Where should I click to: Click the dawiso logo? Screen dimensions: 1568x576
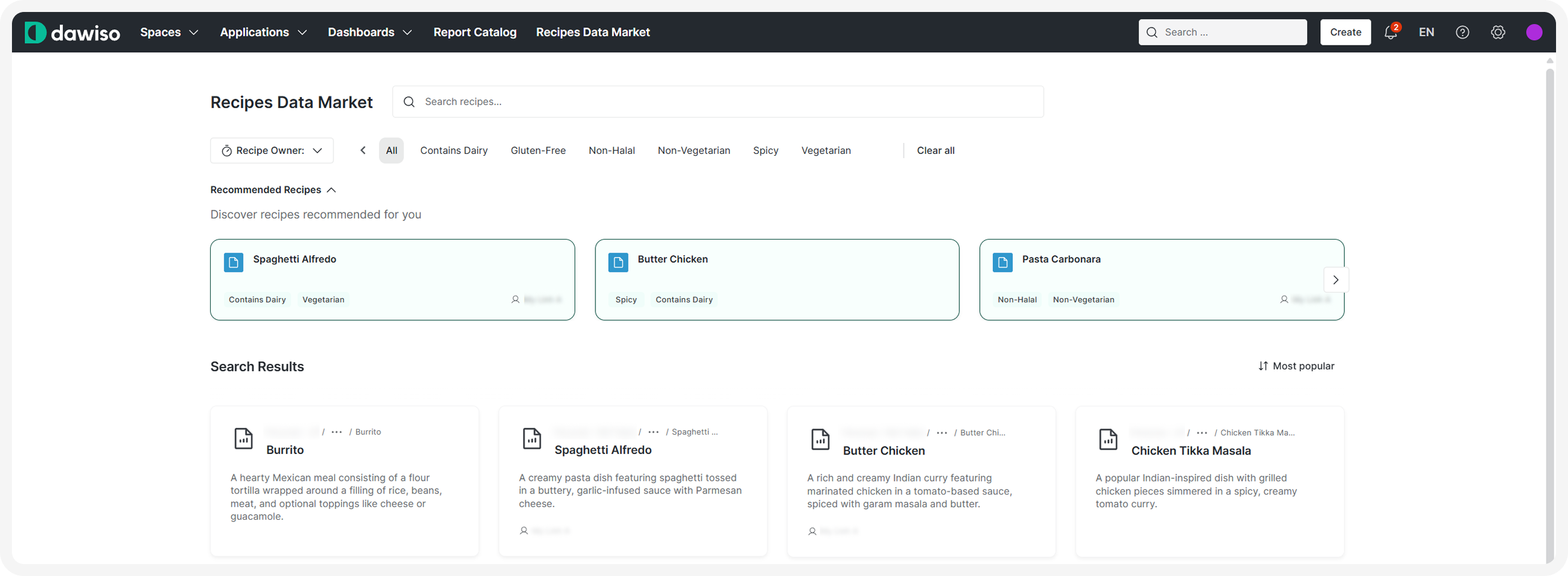[72, 32]
